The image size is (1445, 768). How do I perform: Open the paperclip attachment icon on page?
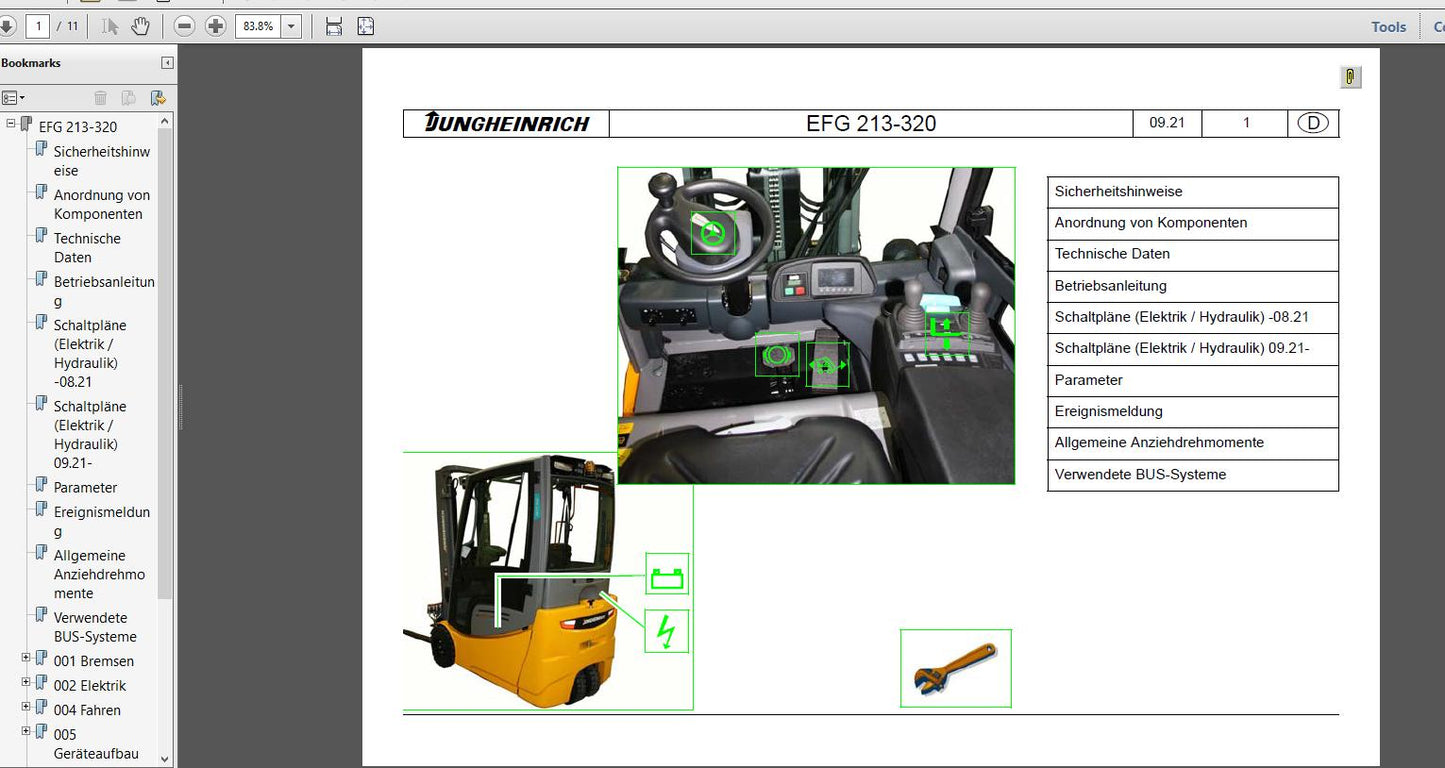[x=1350, y=78]
